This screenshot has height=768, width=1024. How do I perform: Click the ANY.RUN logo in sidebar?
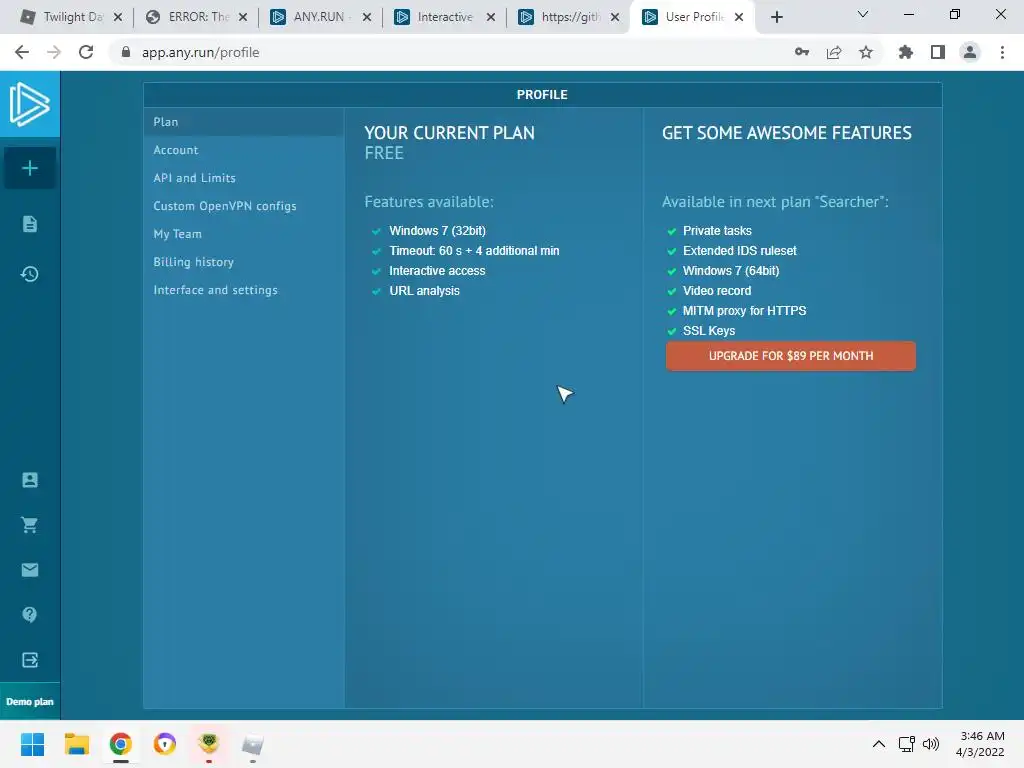coord(29,104)
